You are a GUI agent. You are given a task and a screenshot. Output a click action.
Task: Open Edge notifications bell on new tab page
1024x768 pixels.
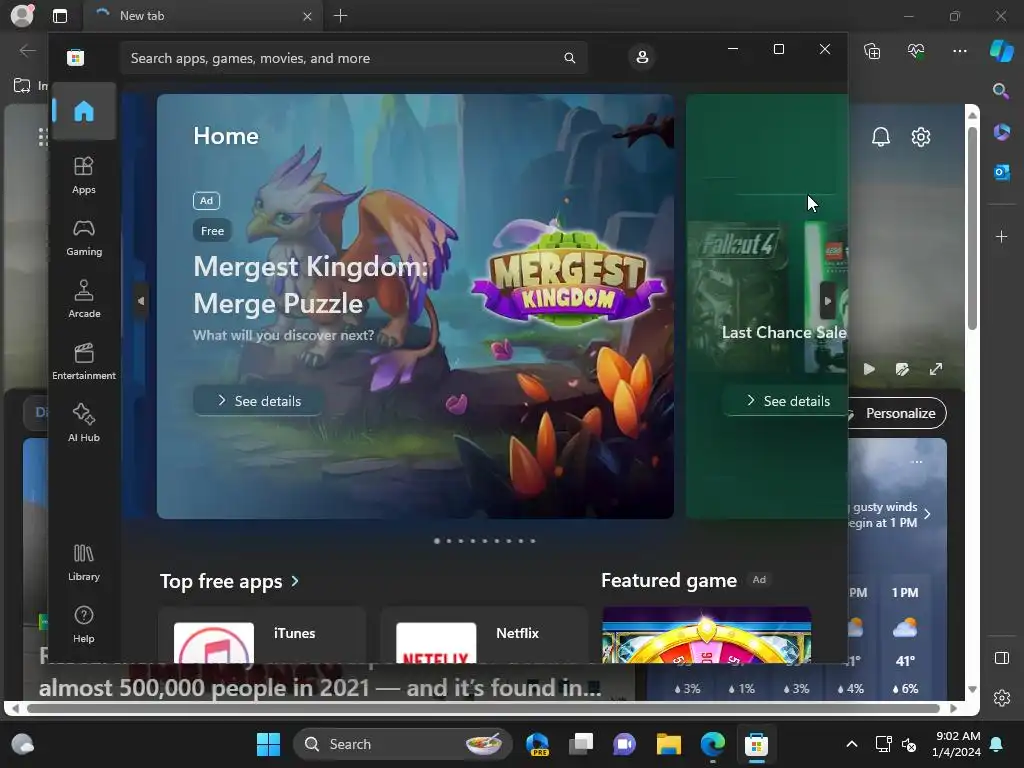click(x=881, y=136)
